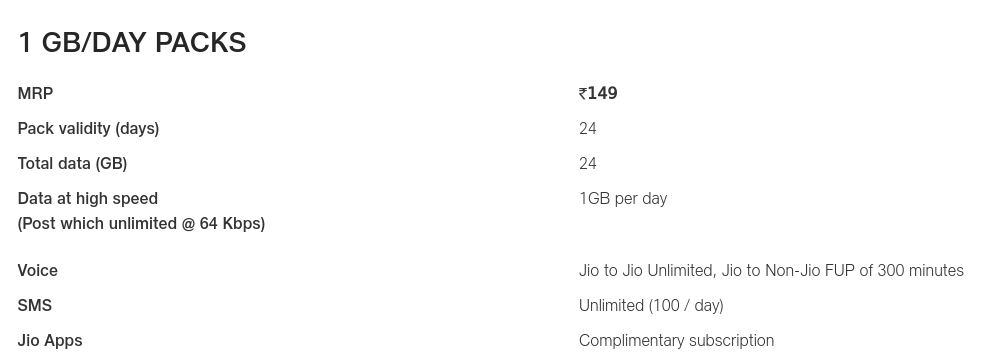The width and height of the screenshot is (988, 362).
Task: Click the pack validity value 24
Action: coord(588,128)
